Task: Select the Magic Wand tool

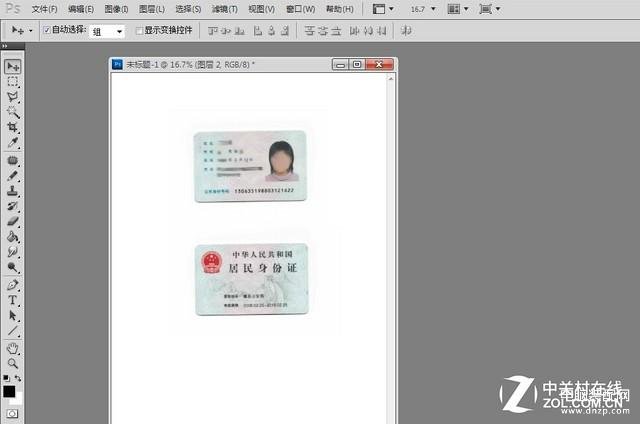Action: pos(13,112)
